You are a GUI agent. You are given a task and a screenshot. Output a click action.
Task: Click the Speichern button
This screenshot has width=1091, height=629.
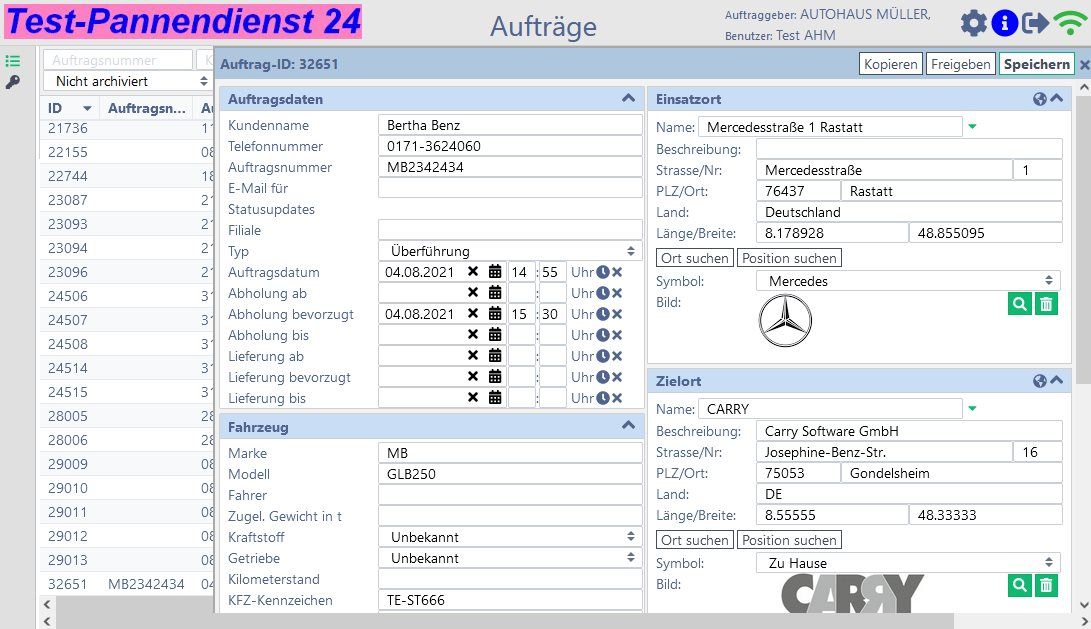[1037, 64]
